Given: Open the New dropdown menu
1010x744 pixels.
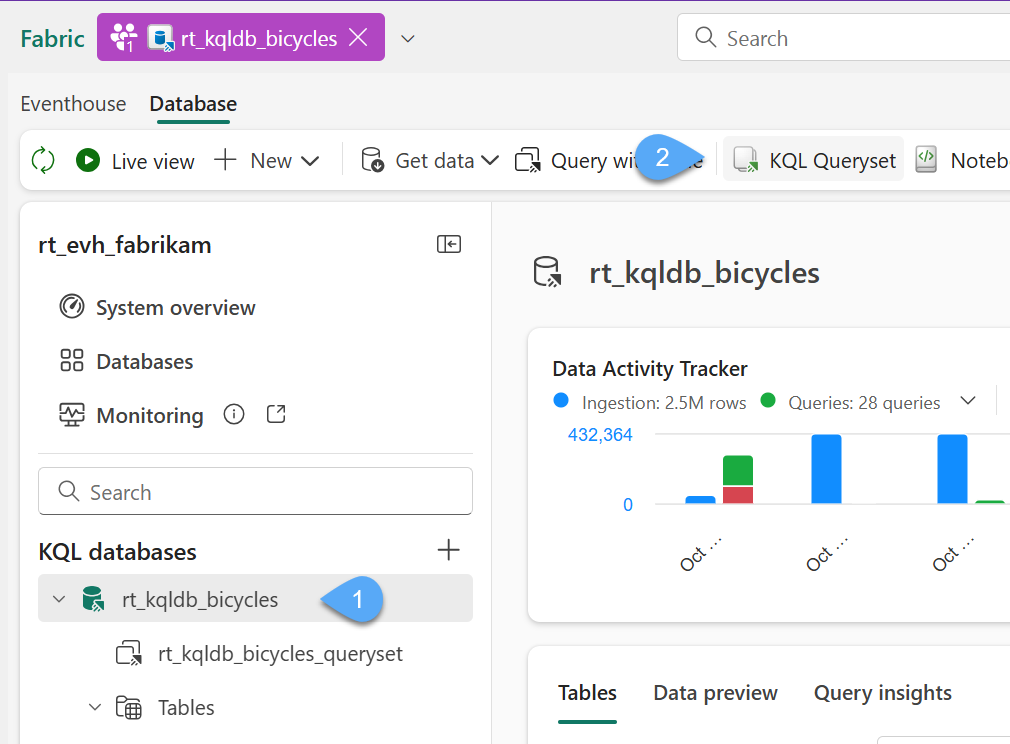Looking at the screenshot, I should point(267,160).
